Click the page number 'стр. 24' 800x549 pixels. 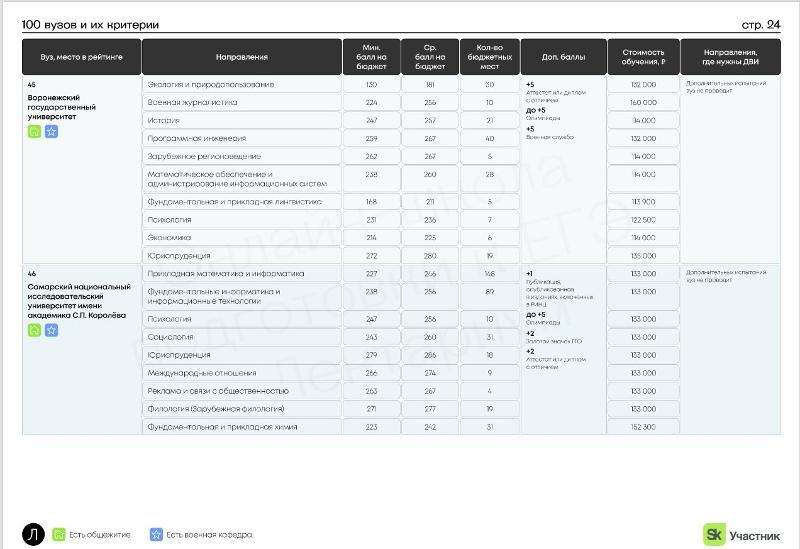[x=760, y=25]
